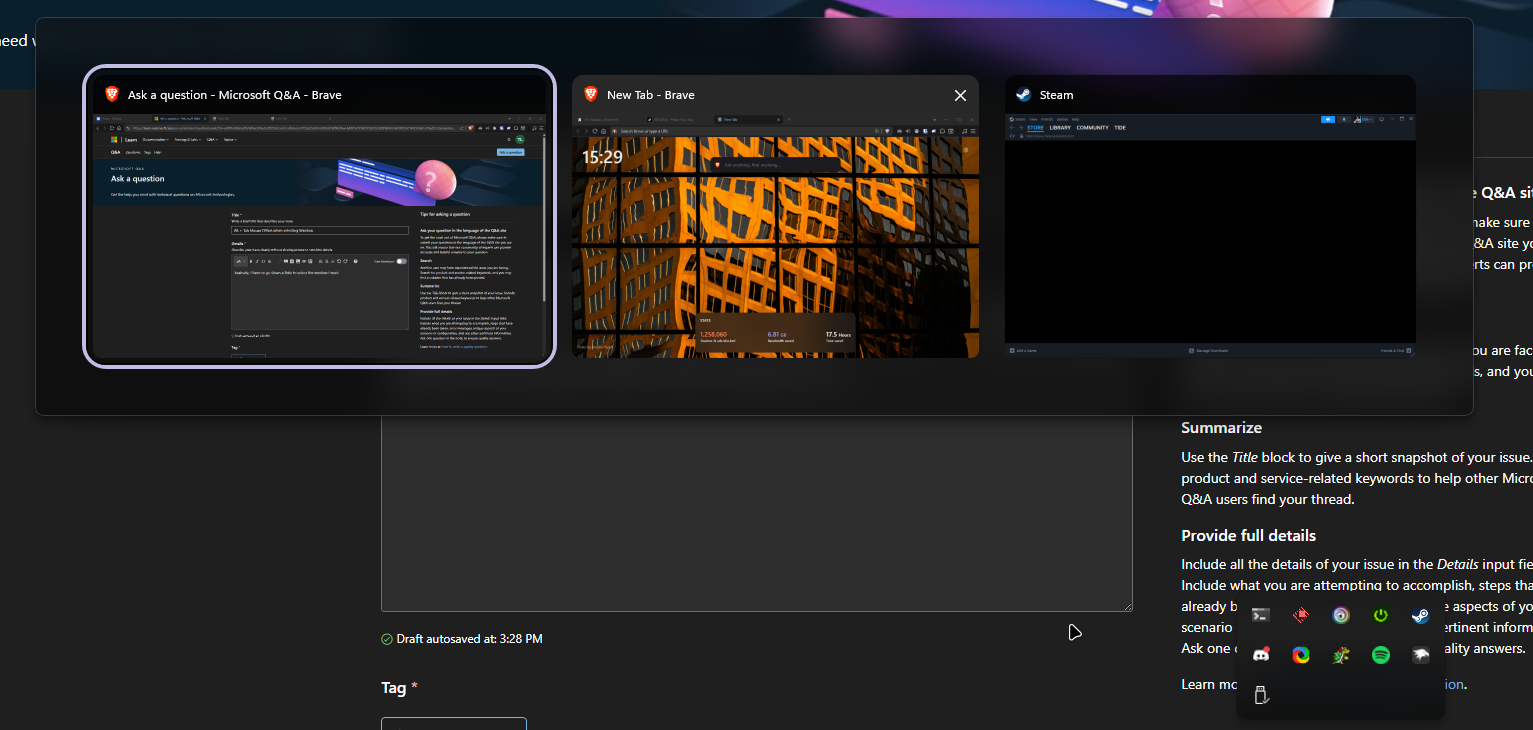
Task: Click the Steam logo in switcher title
Action: [1023, 95]
